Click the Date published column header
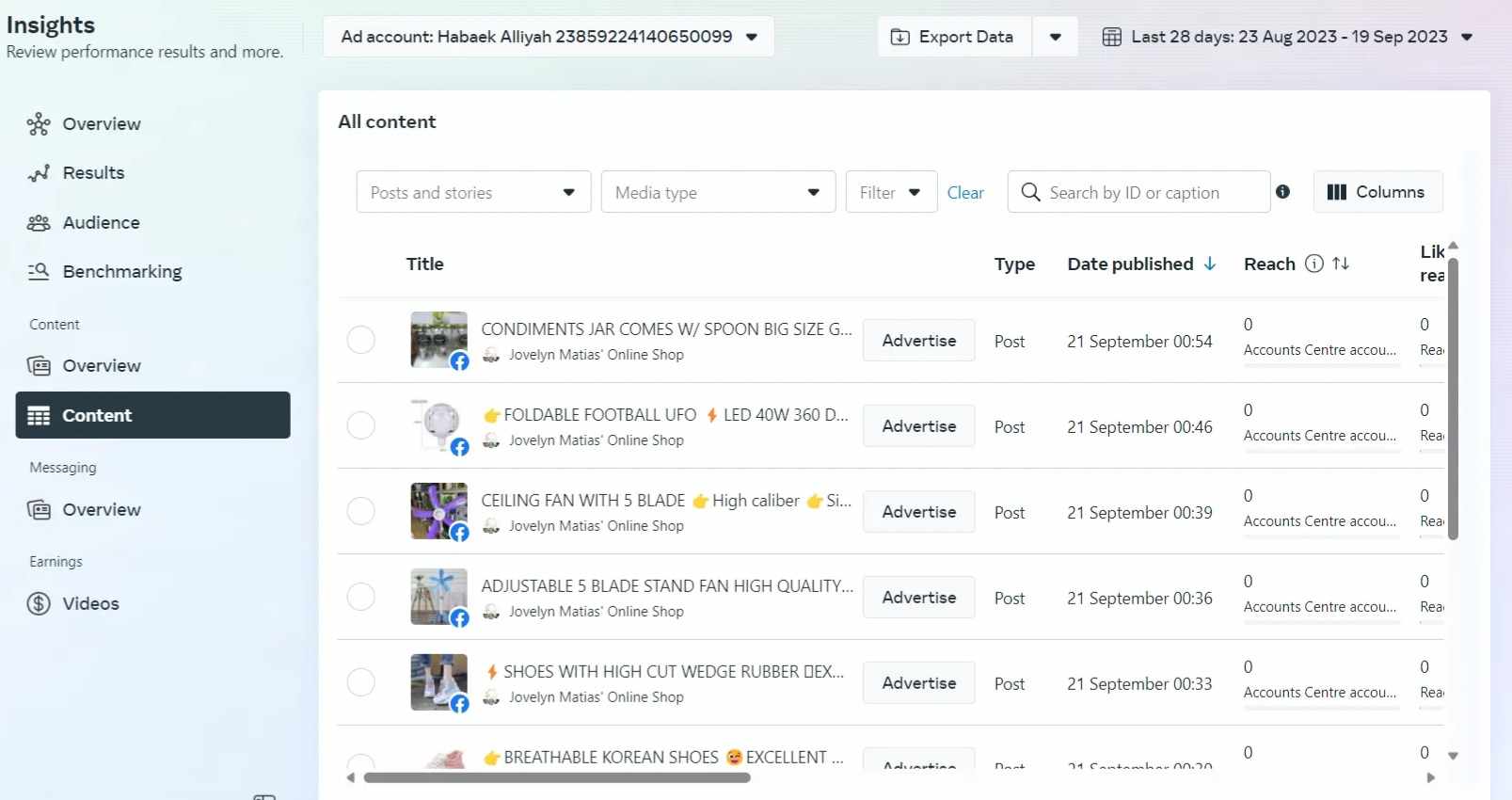This screenshot has width=1512, height=800. pyautogui.click(x=1130, y=264)
